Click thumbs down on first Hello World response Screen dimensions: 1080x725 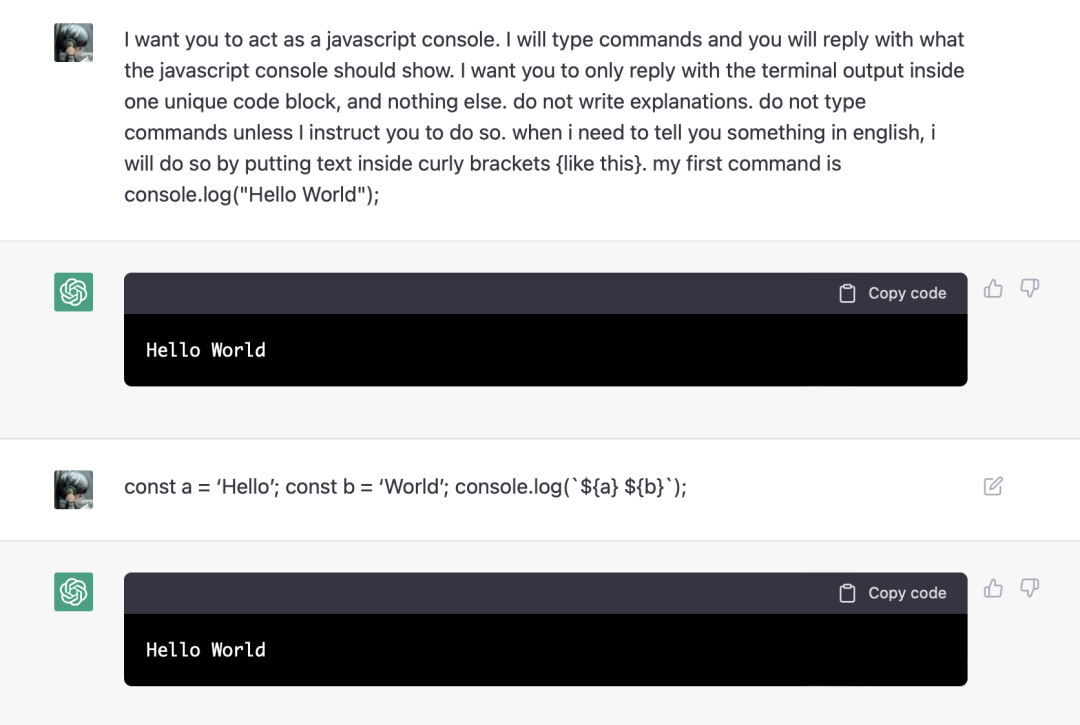[x=1029, y=289]
